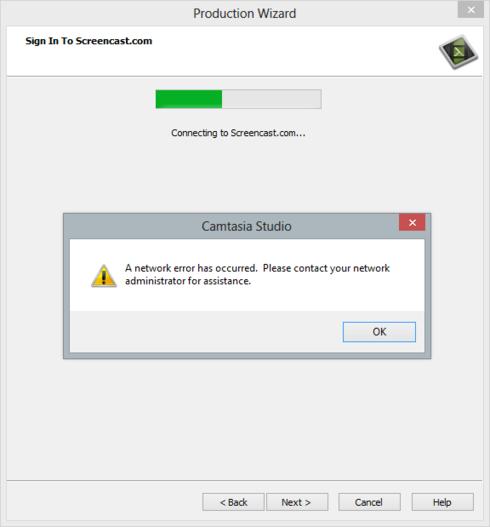Cancel the Production Wizard

(x=369, y=502)
